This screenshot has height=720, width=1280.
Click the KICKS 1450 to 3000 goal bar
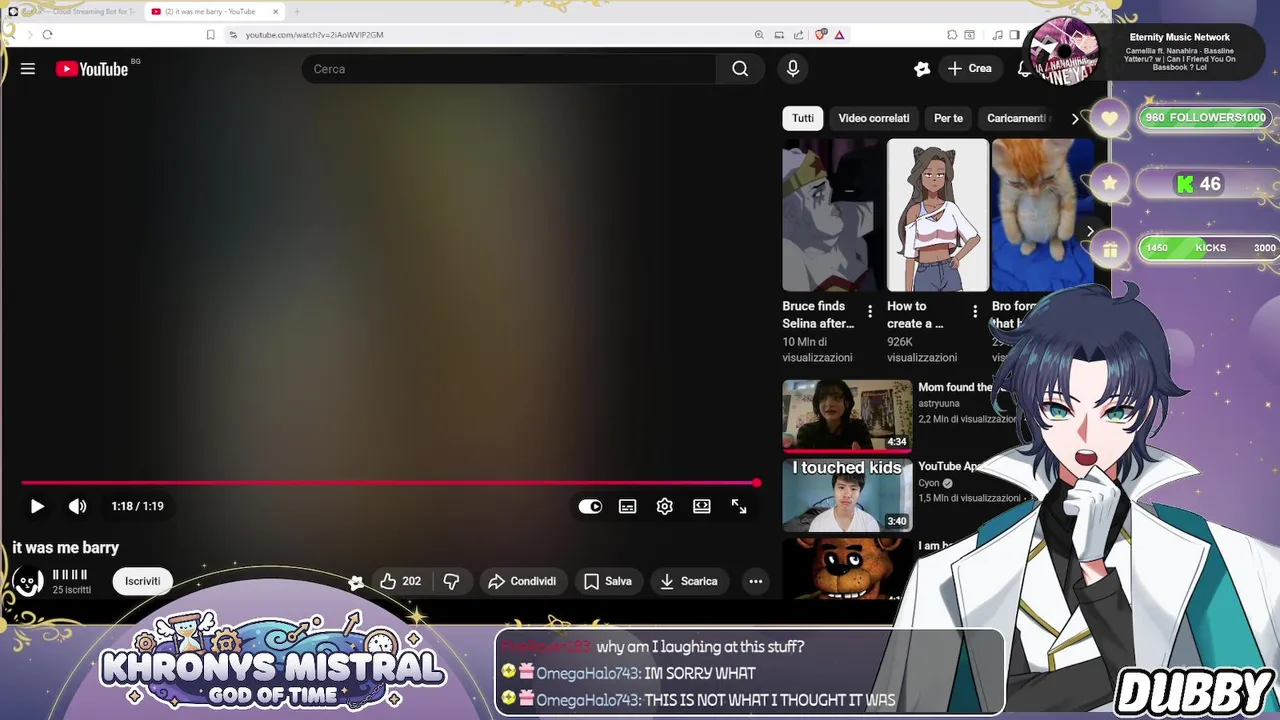[1209, 248]
